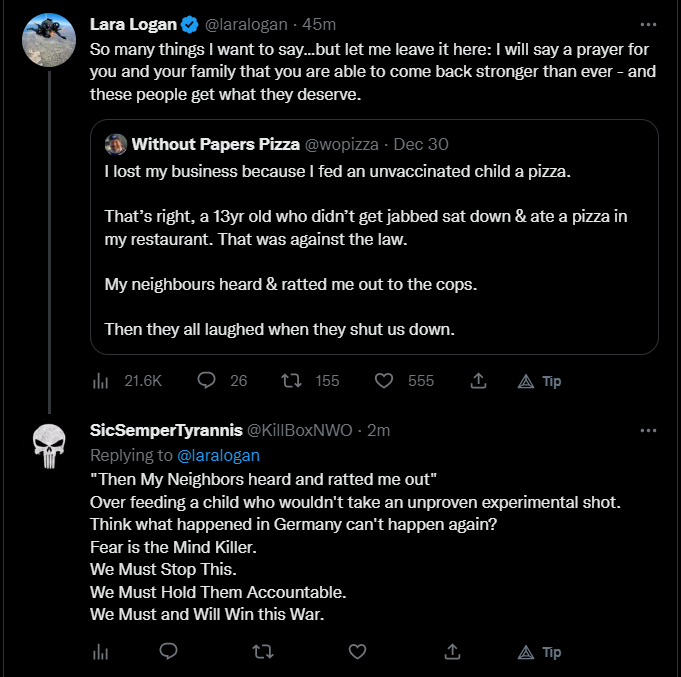This screenshot has height=677, width=681.
Task: Open more options on Lara Logan's tweet
Action: (x=648, y=23)
